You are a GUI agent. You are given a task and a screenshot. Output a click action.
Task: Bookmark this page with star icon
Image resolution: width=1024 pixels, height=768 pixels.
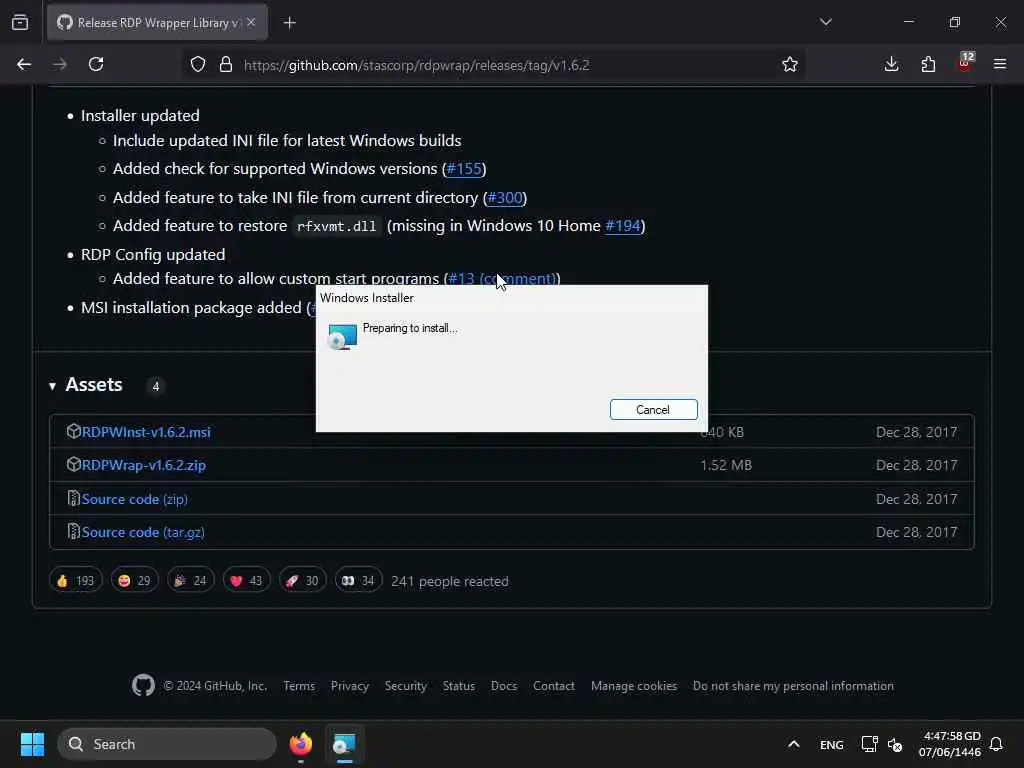click(x=790, y=64)
